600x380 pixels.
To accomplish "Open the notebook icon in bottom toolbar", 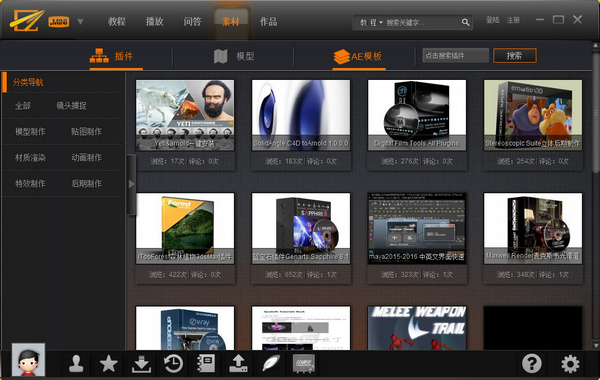I will click(206, 363).
